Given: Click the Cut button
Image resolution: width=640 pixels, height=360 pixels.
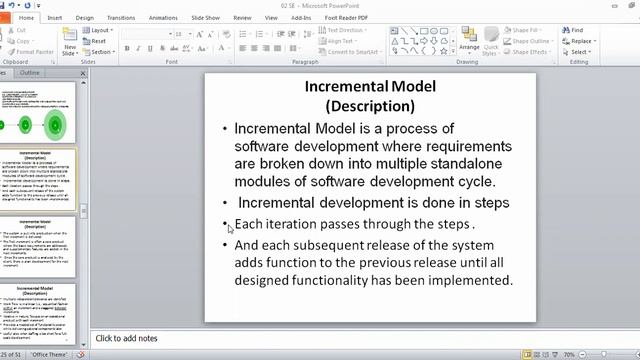Looking at the screenshot, I should 17,30.
